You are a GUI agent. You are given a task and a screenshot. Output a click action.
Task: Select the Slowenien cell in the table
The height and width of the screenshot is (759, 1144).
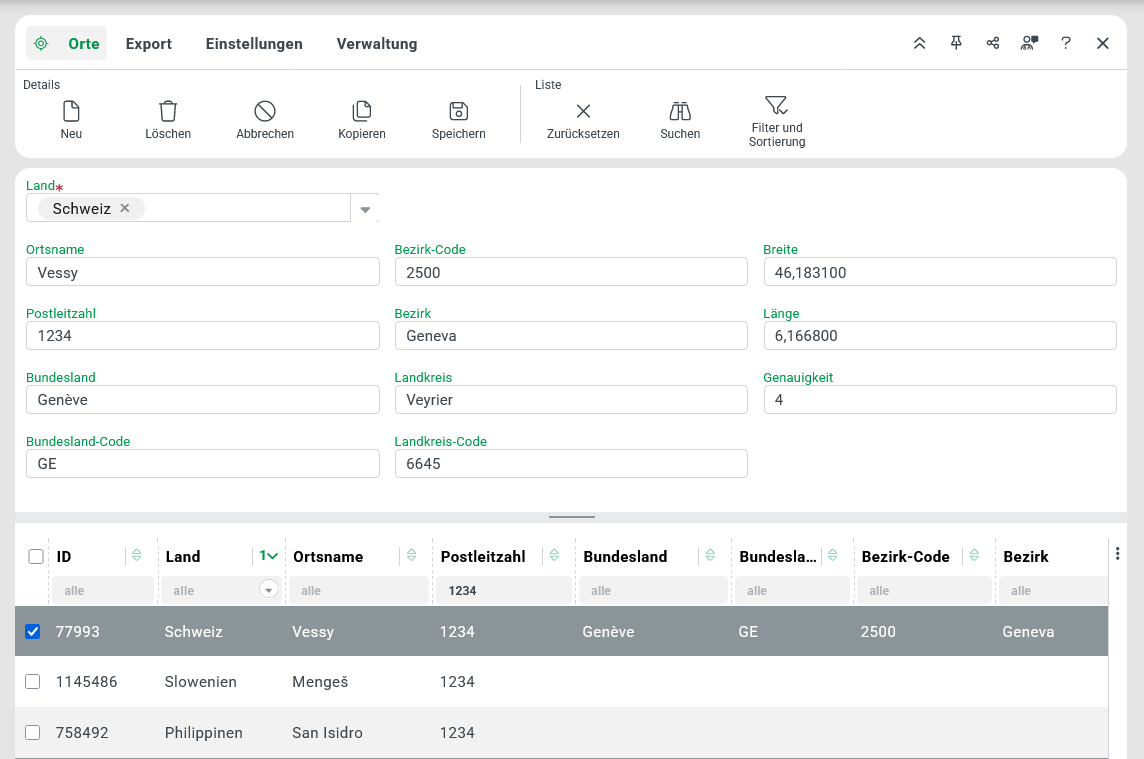pos(201,682)
